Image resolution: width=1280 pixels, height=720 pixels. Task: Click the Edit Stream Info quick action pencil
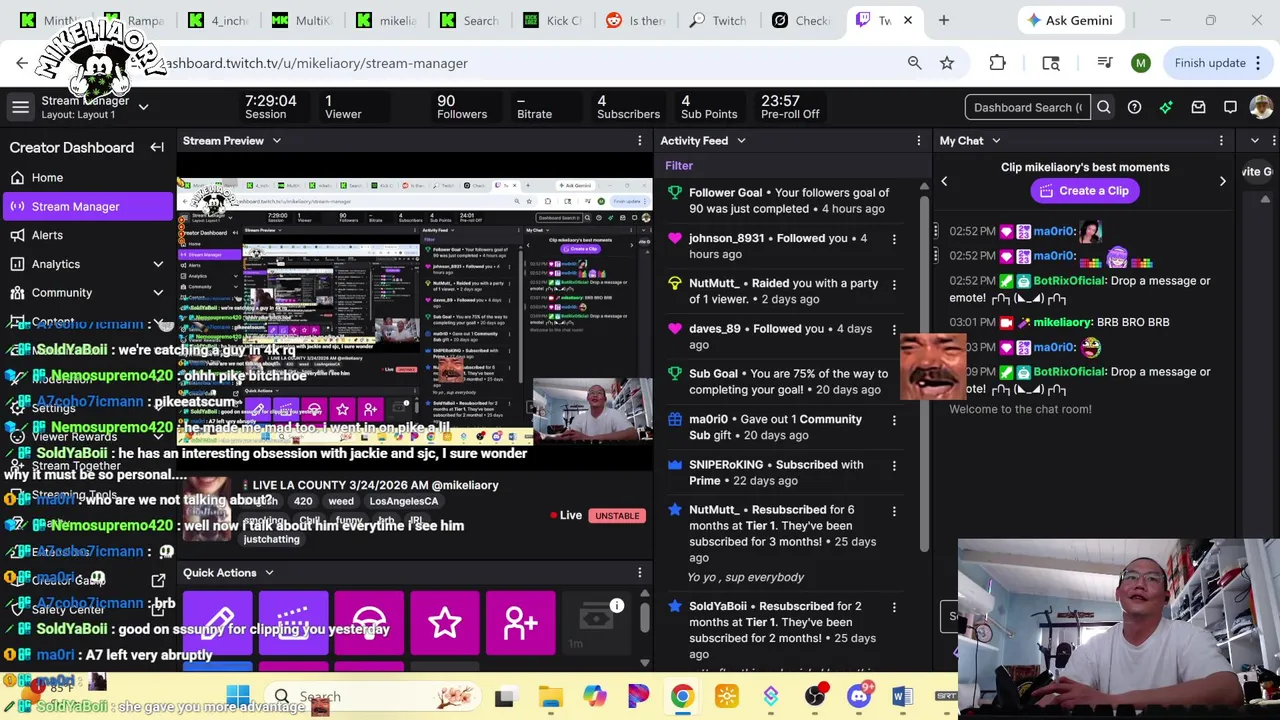click(x=219, y=623)
